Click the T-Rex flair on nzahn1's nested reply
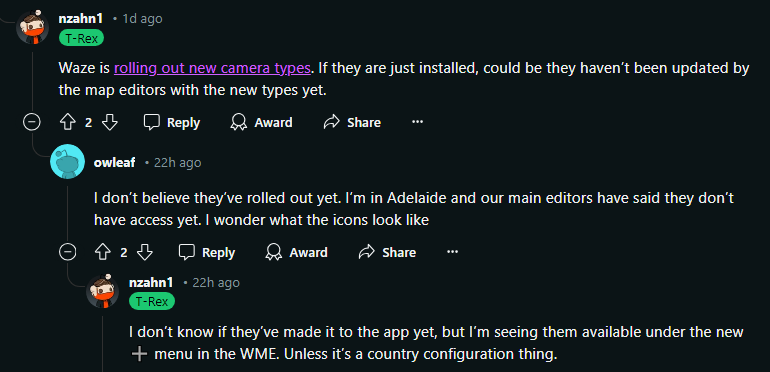This screenshot has height=372, width=770. 152,302
